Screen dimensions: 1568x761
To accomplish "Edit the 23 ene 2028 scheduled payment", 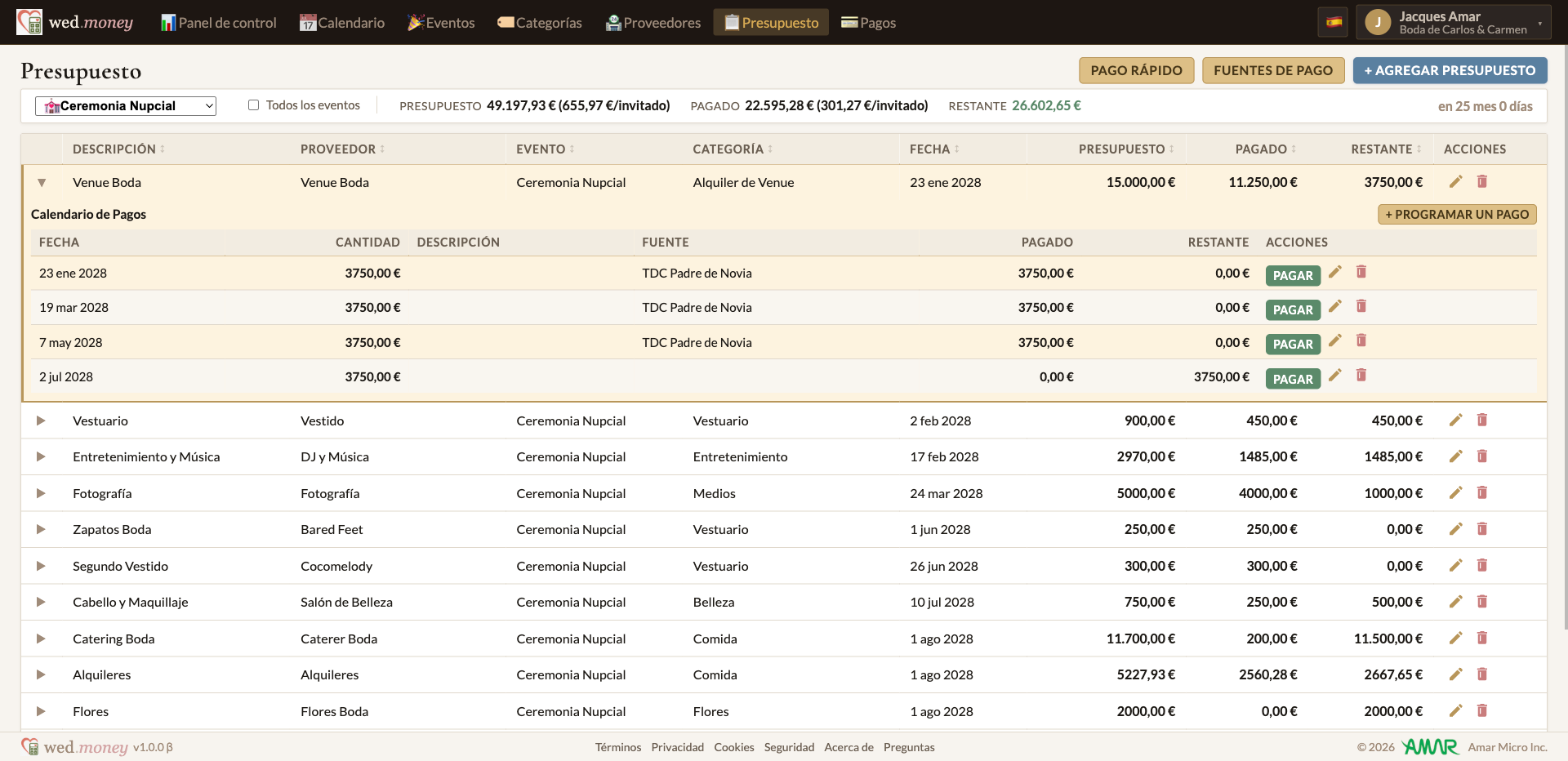I will [x=1335, y=272].
